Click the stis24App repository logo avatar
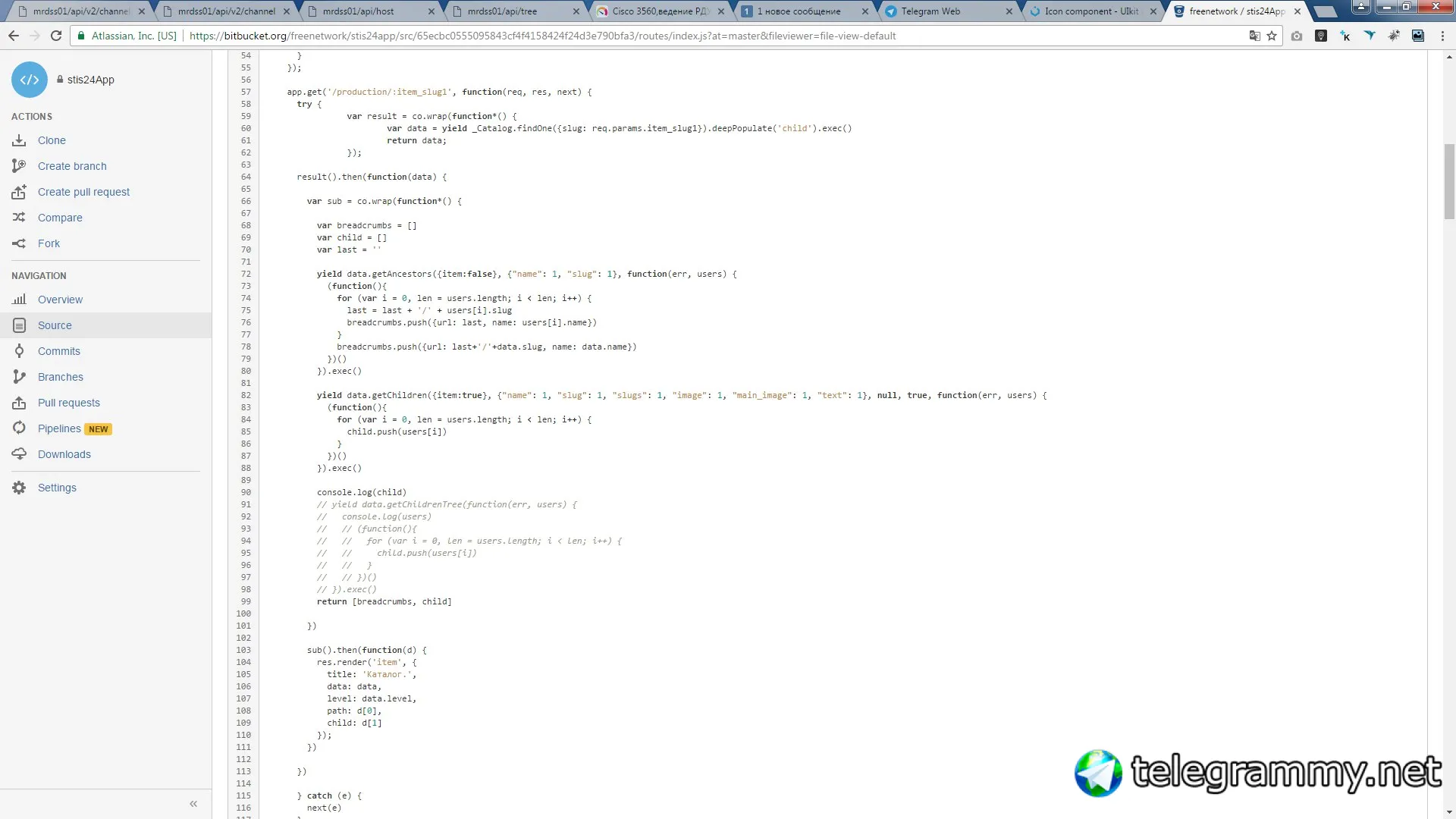The height and width of the screenshot is (819, 1456). tap(30, 80)
